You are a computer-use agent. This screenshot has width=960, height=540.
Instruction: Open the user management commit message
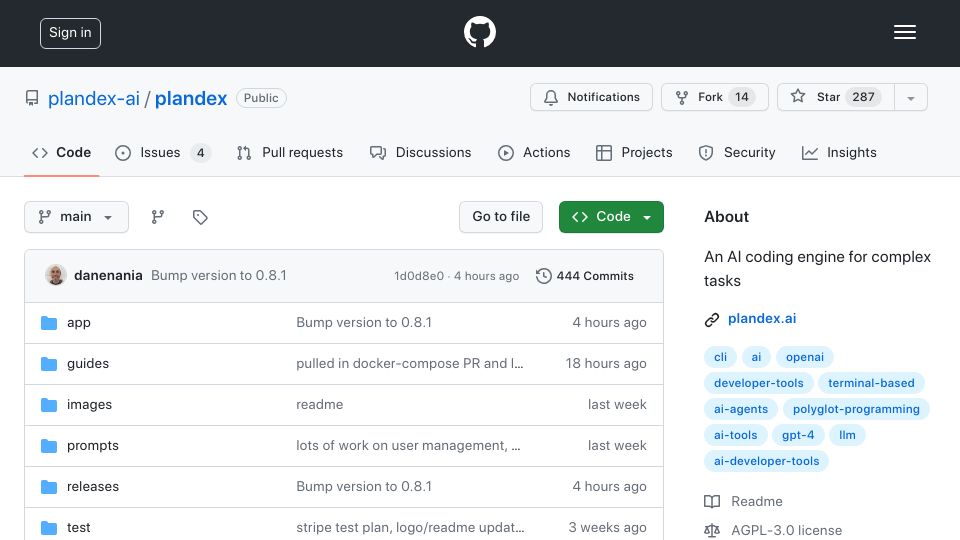coord(408,446)
